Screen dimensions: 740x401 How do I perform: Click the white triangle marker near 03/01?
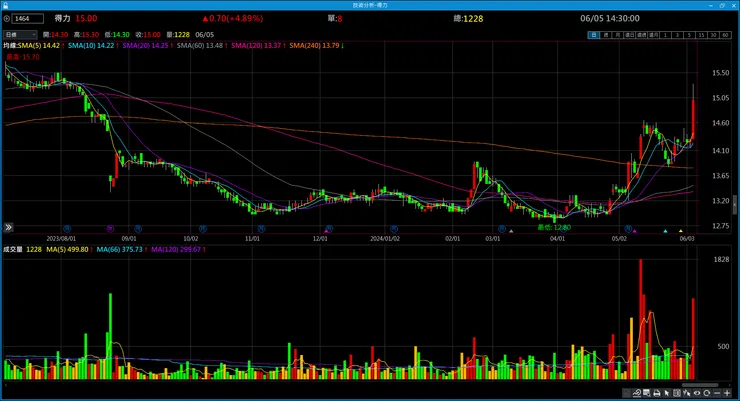coord(511,231)
